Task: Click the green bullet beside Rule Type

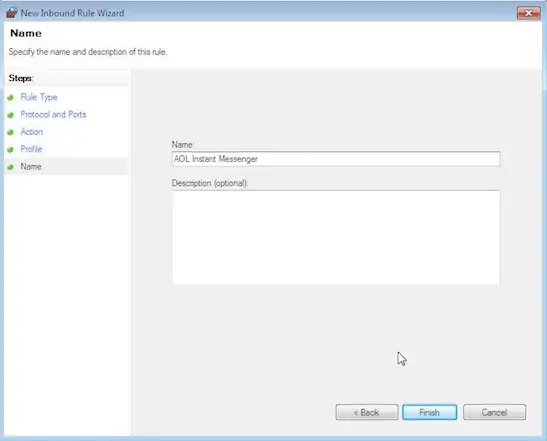Action: pyautogui.click(x=10, y=98)
